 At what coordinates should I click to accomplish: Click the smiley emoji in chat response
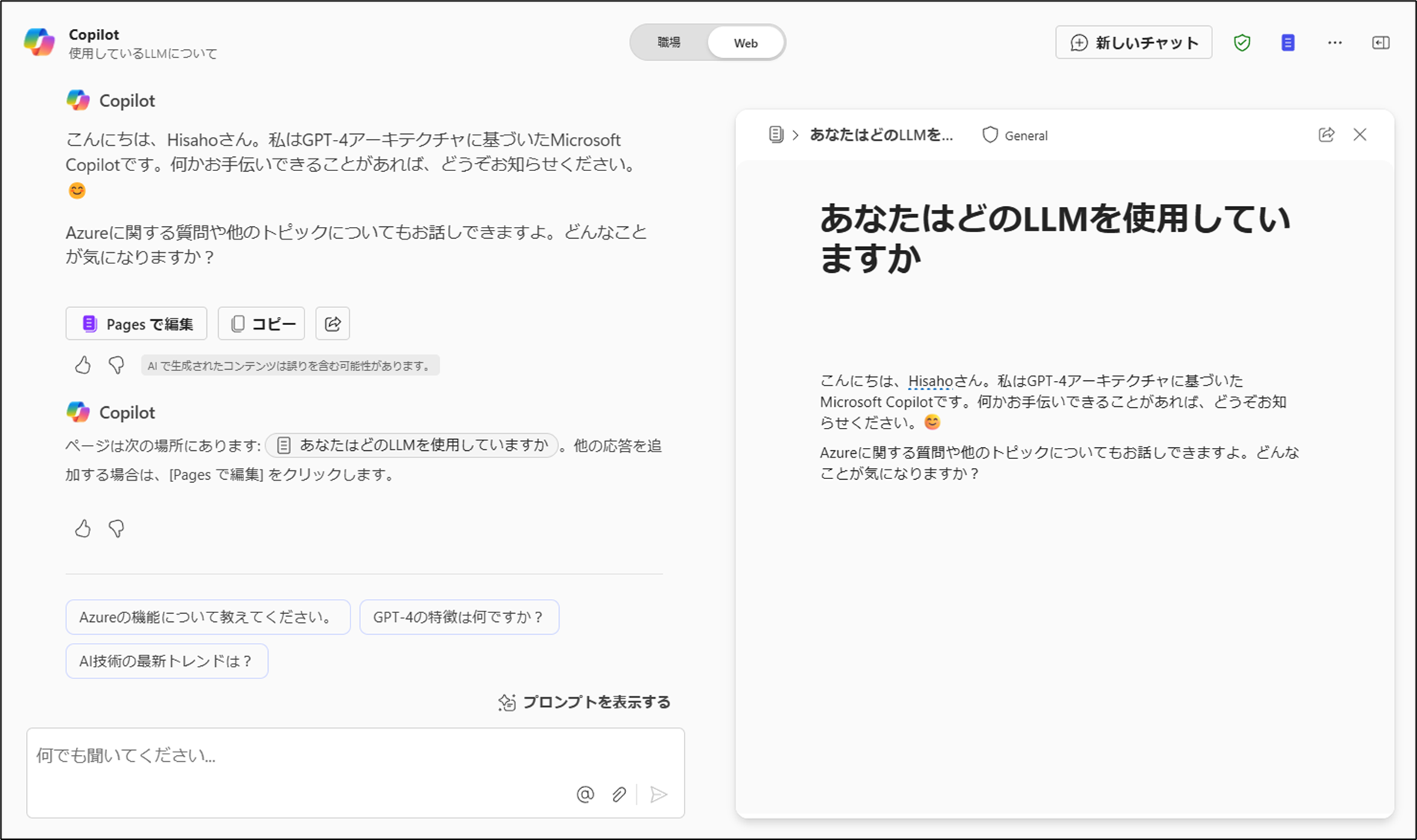[x=77, y=190]
